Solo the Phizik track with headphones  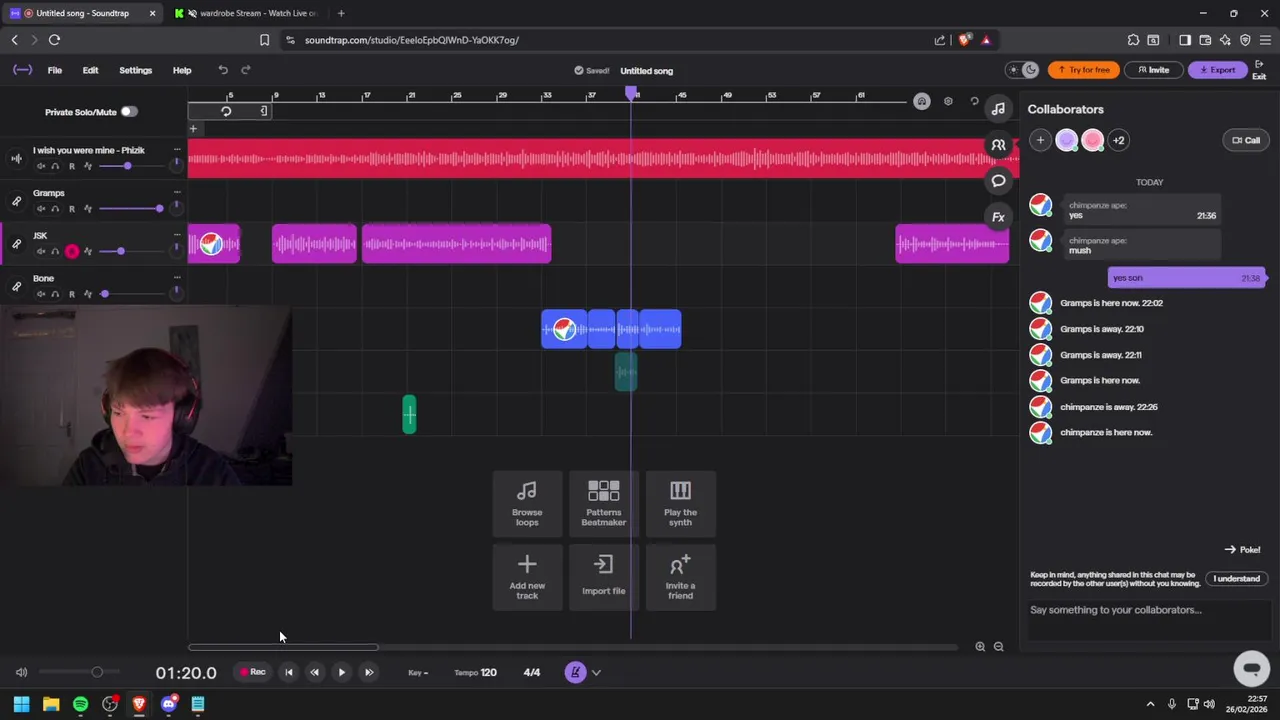coord(55,166)
